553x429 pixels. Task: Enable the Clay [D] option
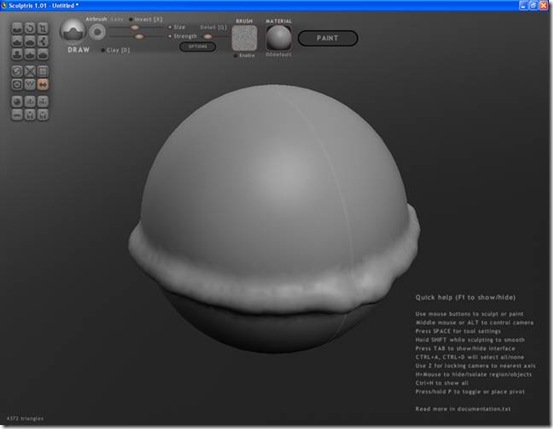point(115,50)
